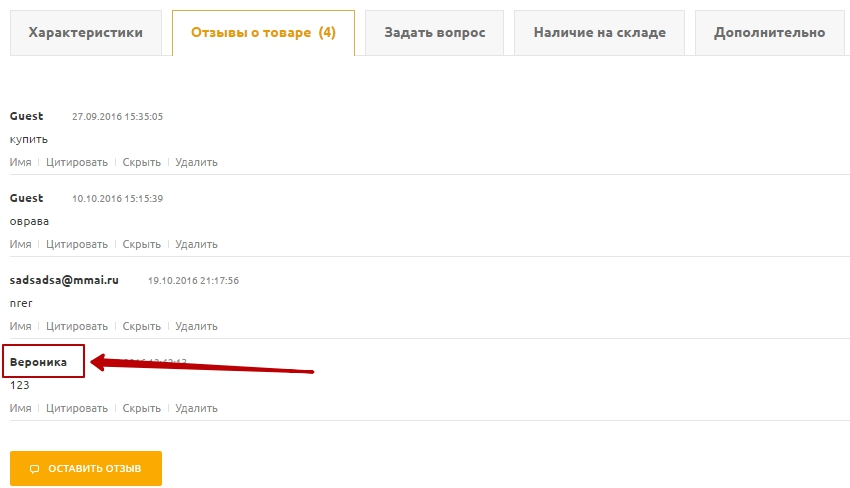Delete the review by sadsadsa@mmai.ru
The height and width of the screenshot is (488, 850).
click(x=196, y=326)
